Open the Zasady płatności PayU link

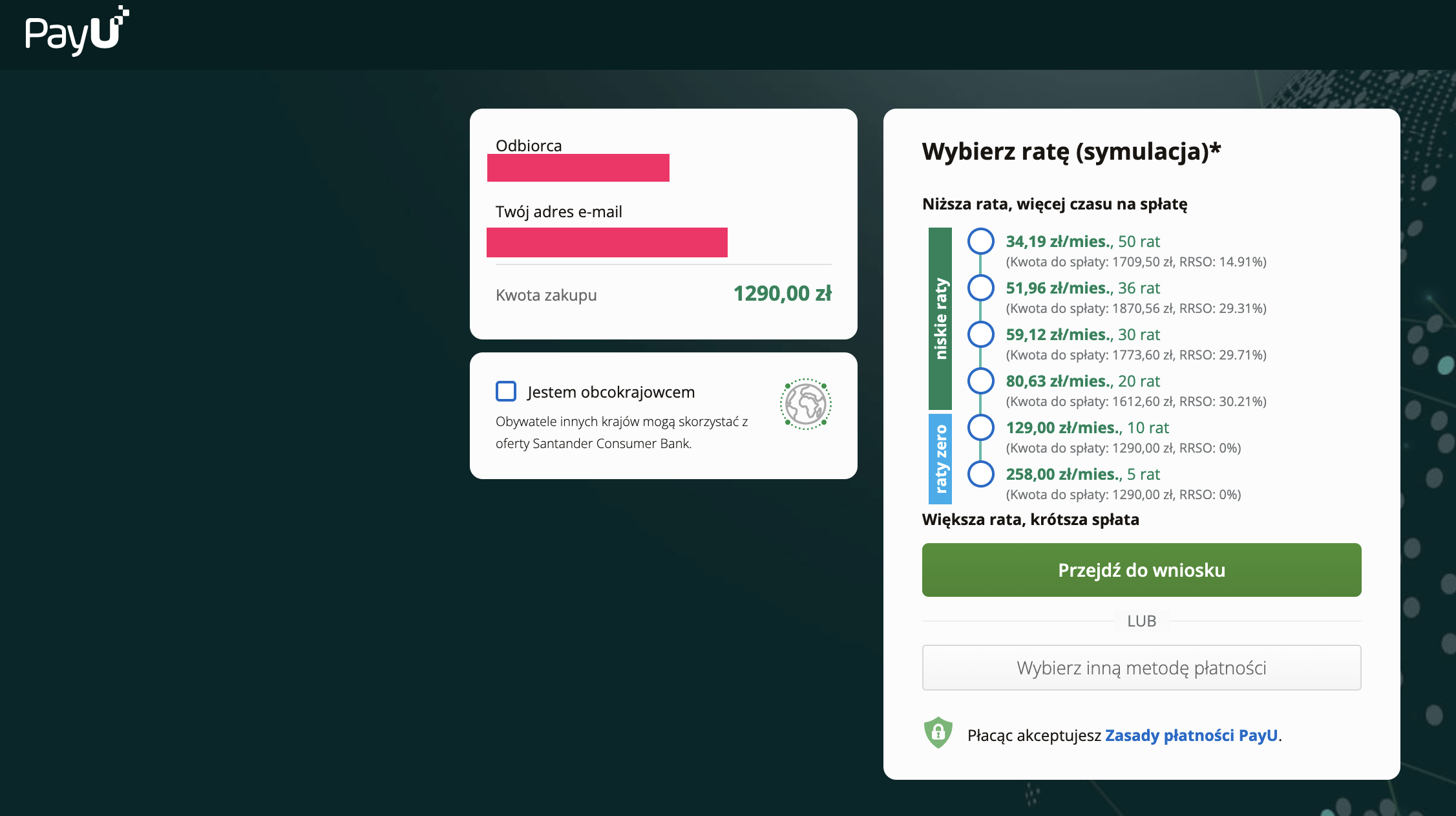pos(1191,735)
